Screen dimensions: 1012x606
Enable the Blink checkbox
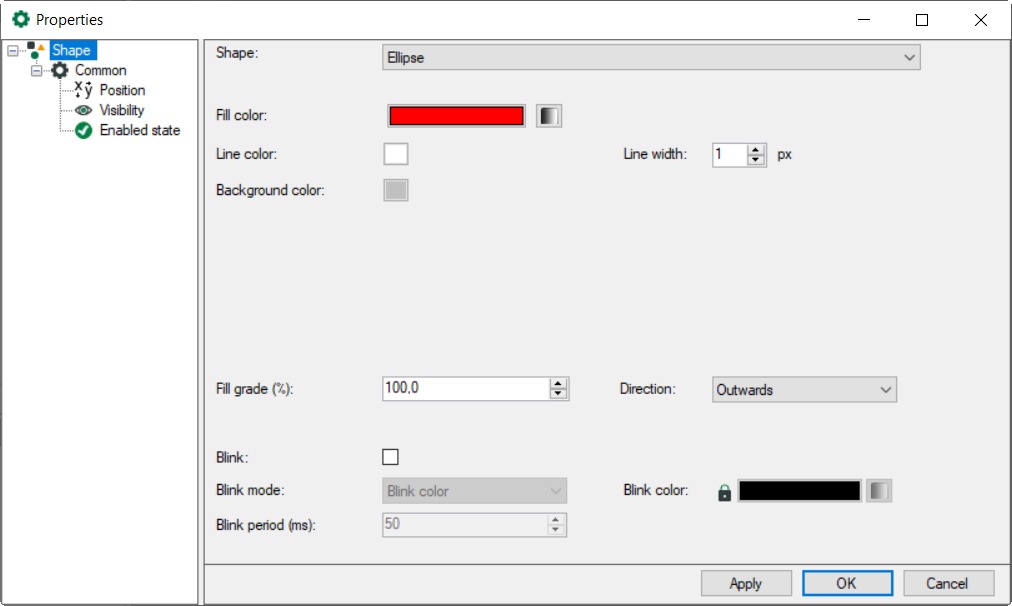(x=390, y=457)
